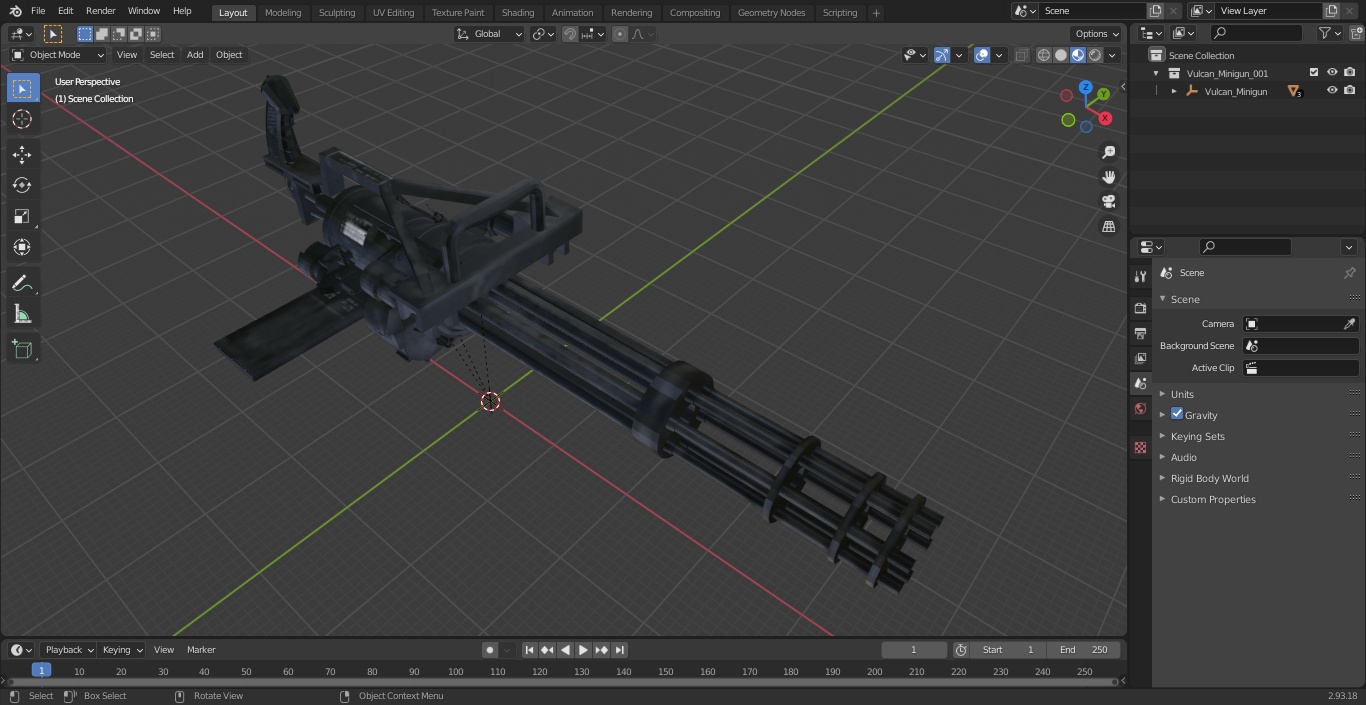
Task: Disable Vulcan_Minigun_001 collection in renders
Action: [1350, 73]
